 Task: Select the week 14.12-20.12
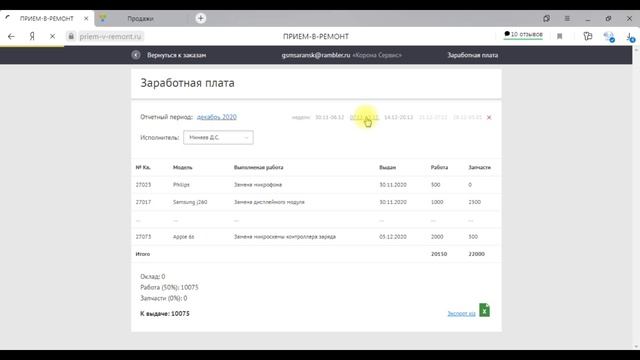pos(398,118)
